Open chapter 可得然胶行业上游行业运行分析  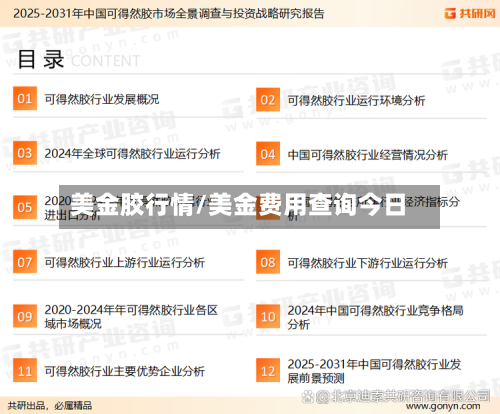point(125,263)
